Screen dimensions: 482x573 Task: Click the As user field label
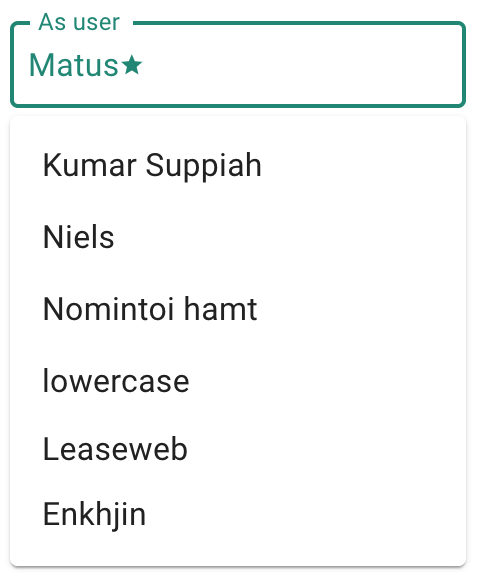[x=79, y=22]
